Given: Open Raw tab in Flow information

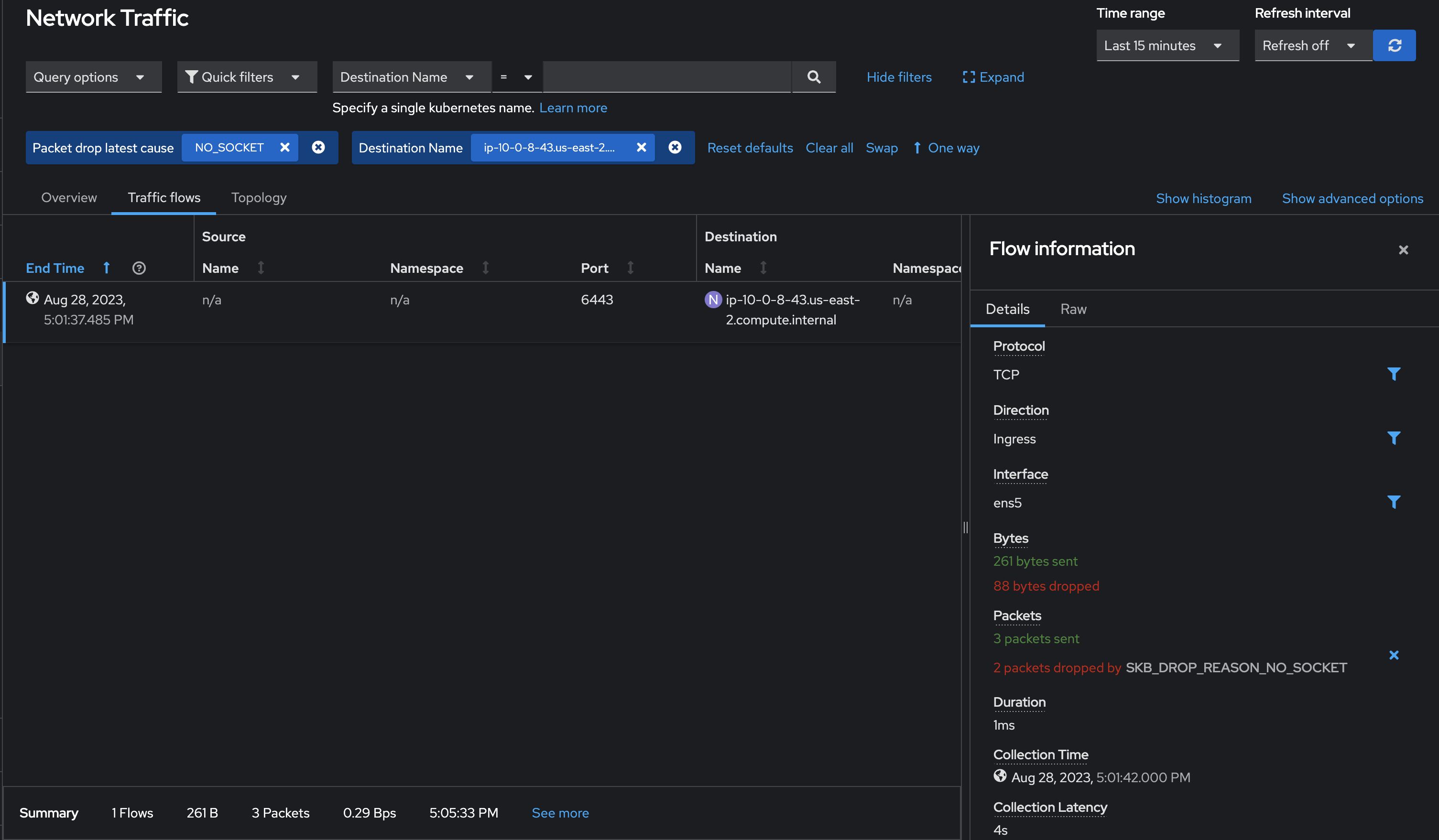Looking at the screenshot, I should (1073, 309).
